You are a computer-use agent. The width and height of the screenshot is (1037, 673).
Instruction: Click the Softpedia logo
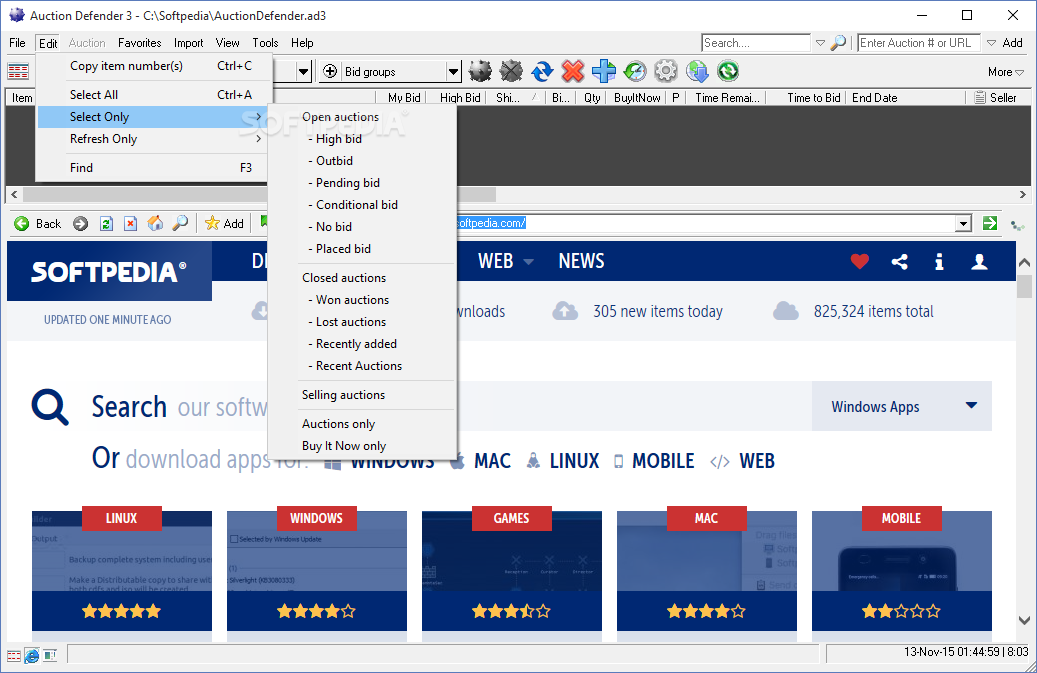109,271
